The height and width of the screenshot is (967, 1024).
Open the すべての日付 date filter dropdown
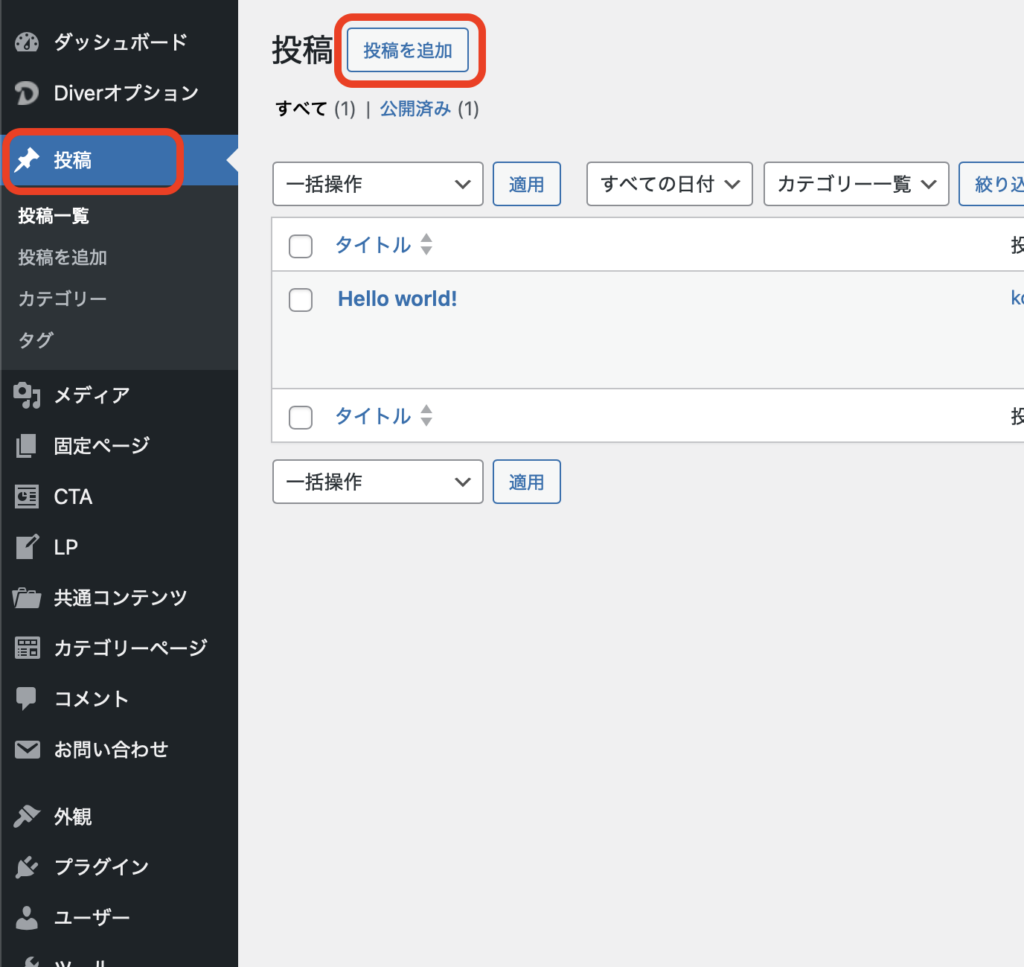tap(669, 184)
